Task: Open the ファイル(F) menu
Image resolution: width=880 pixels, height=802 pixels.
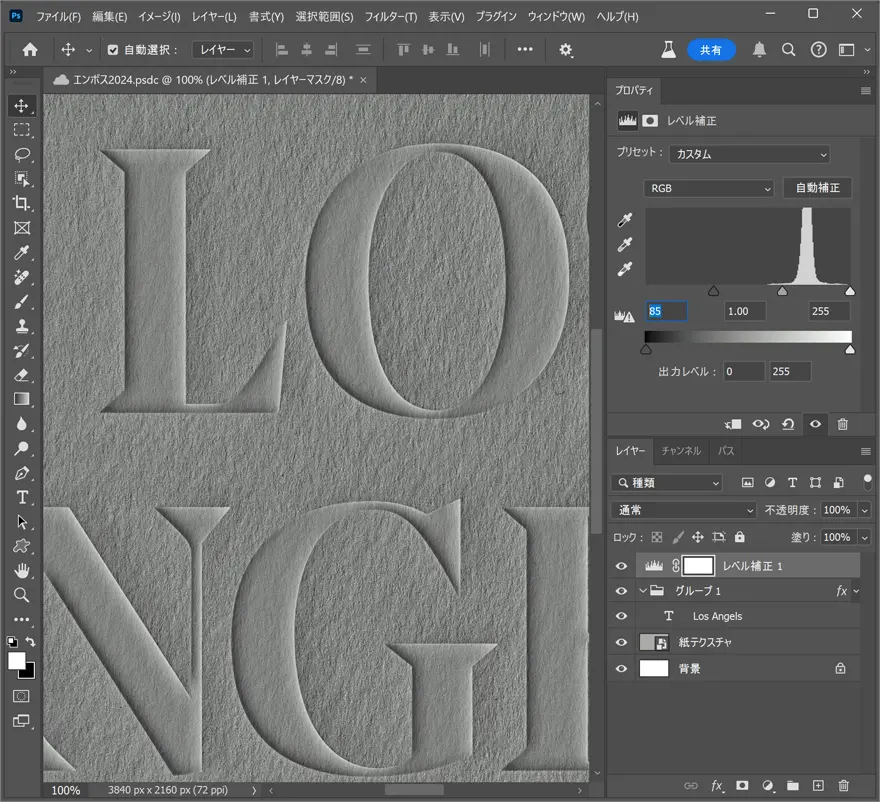Action: click(59, 17)
